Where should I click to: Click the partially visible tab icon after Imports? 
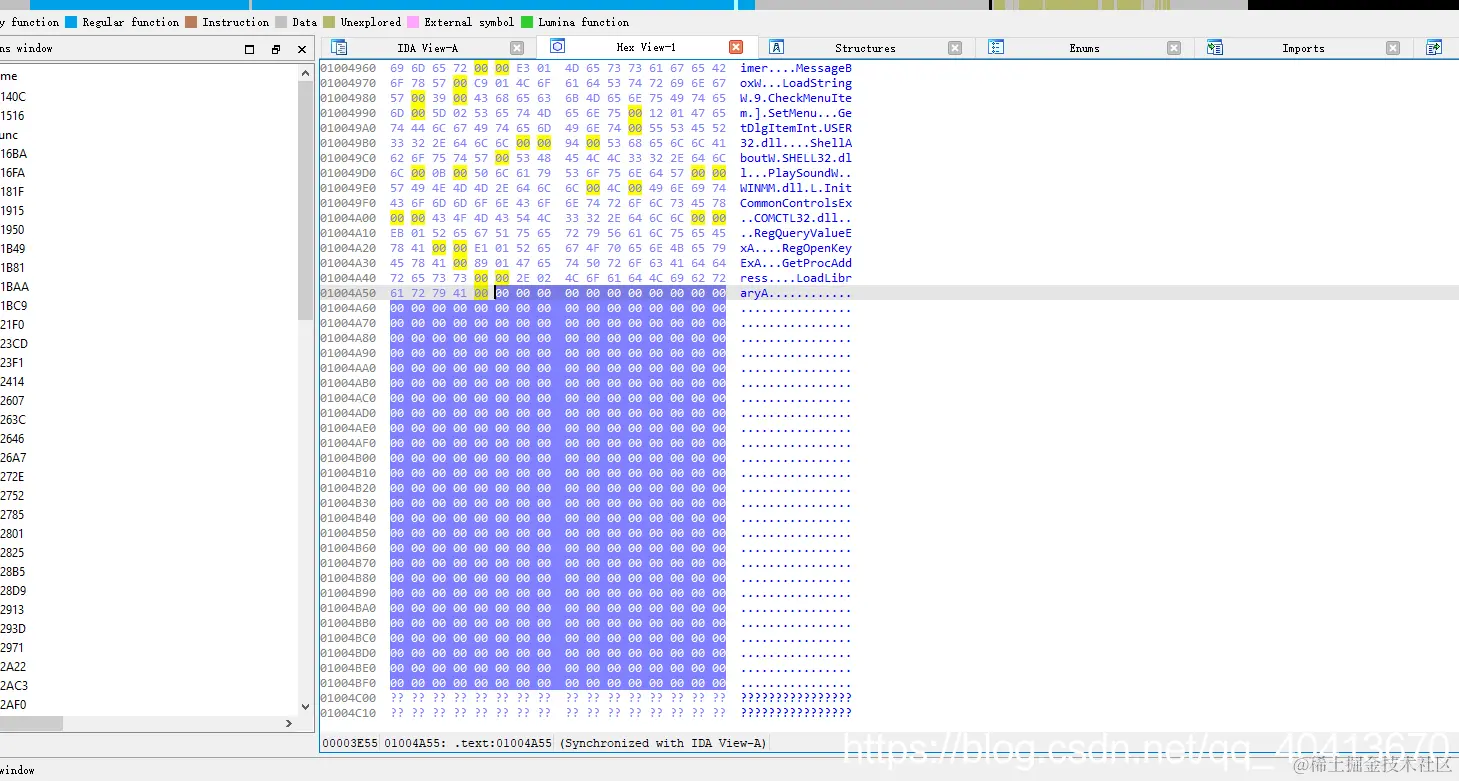[x=1434, y=47]
